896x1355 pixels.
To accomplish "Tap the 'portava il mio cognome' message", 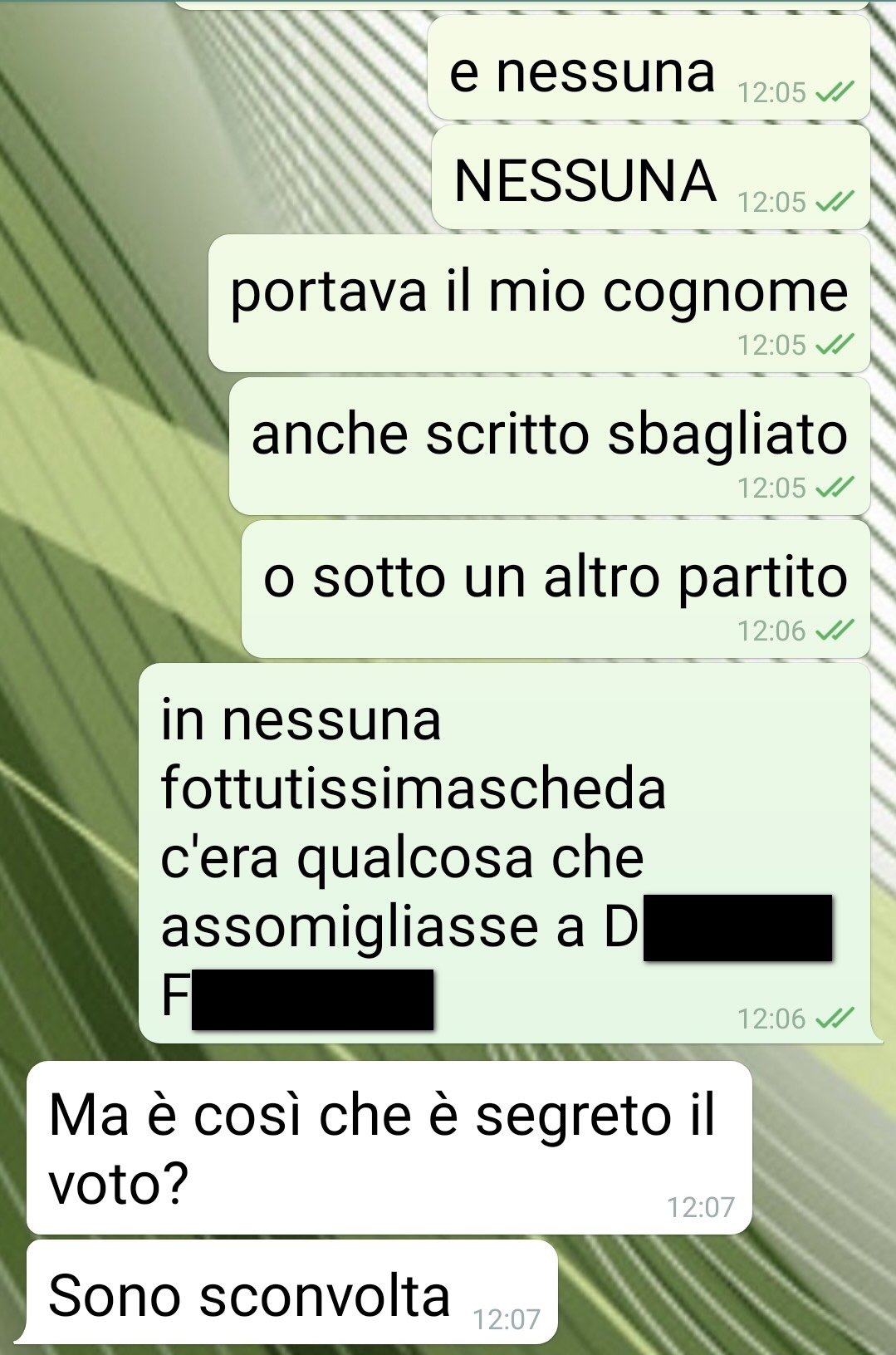I will click(539, 303).
